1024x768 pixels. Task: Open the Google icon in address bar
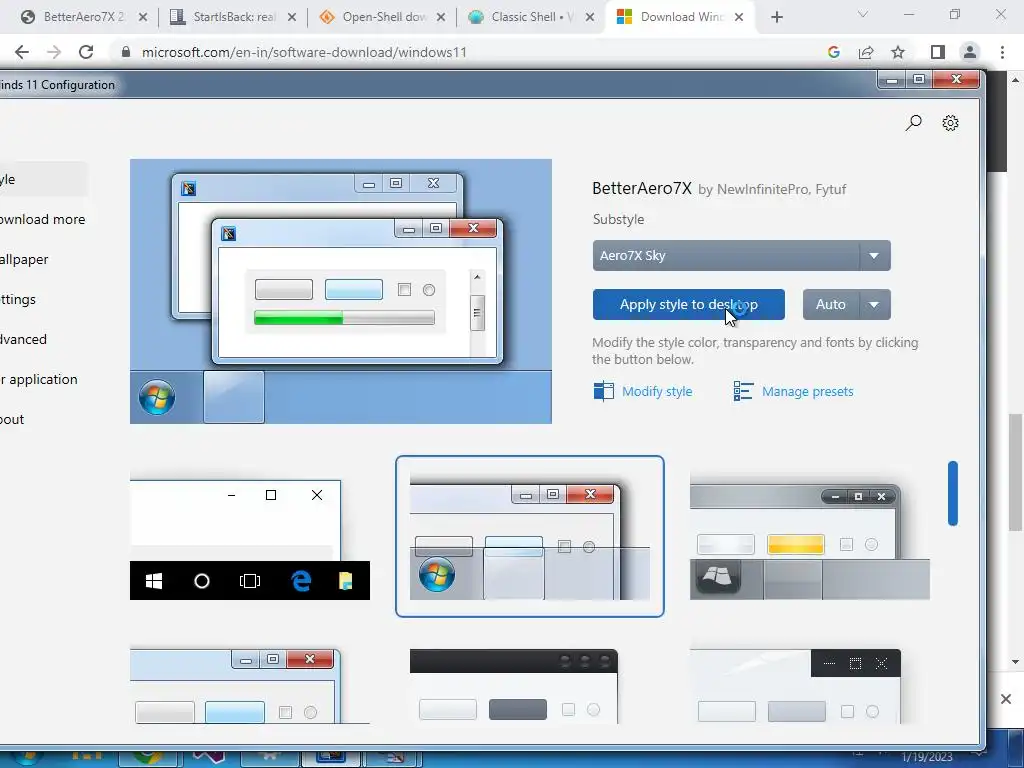tap(833, 52)
